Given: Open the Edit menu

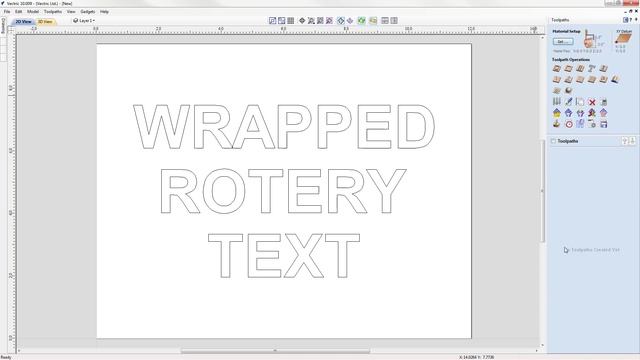Looking at the screenshot, I should (x=18, y=12).
